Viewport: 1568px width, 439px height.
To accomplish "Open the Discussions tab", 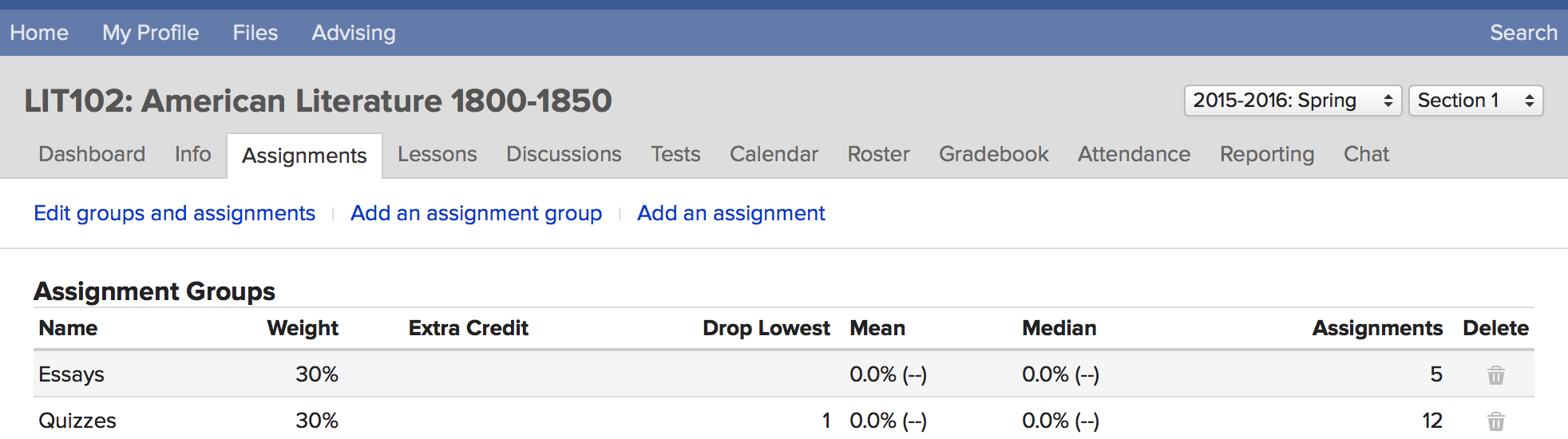I will [x=564, y=154].
